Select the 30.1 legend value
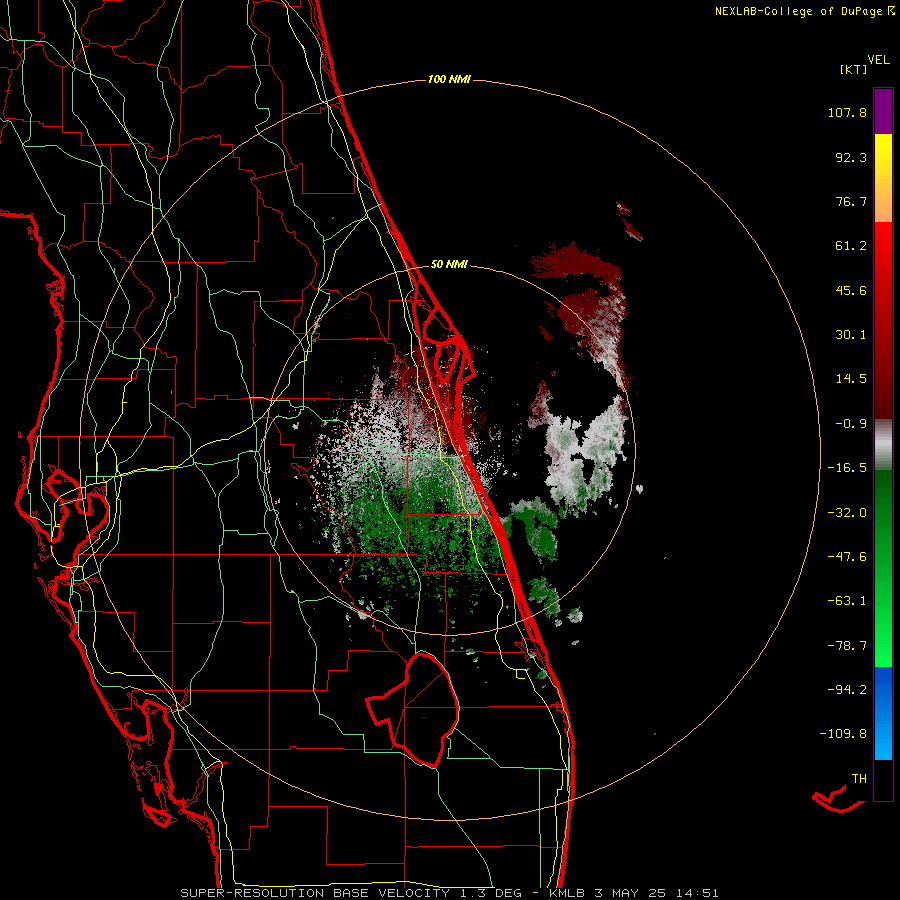The width and height of the screenshot is (900, 900). (851, 335)
